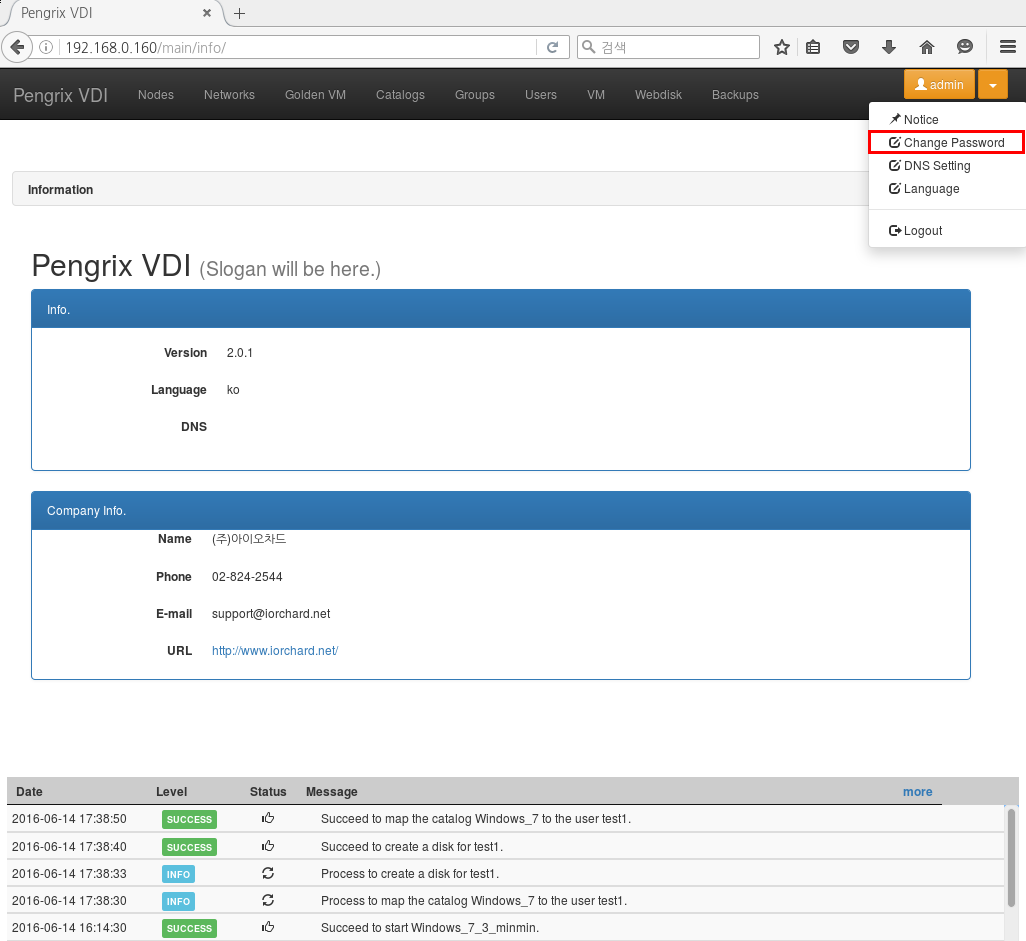
Task: Open the Language menu entry
Action: click(924, 188)
